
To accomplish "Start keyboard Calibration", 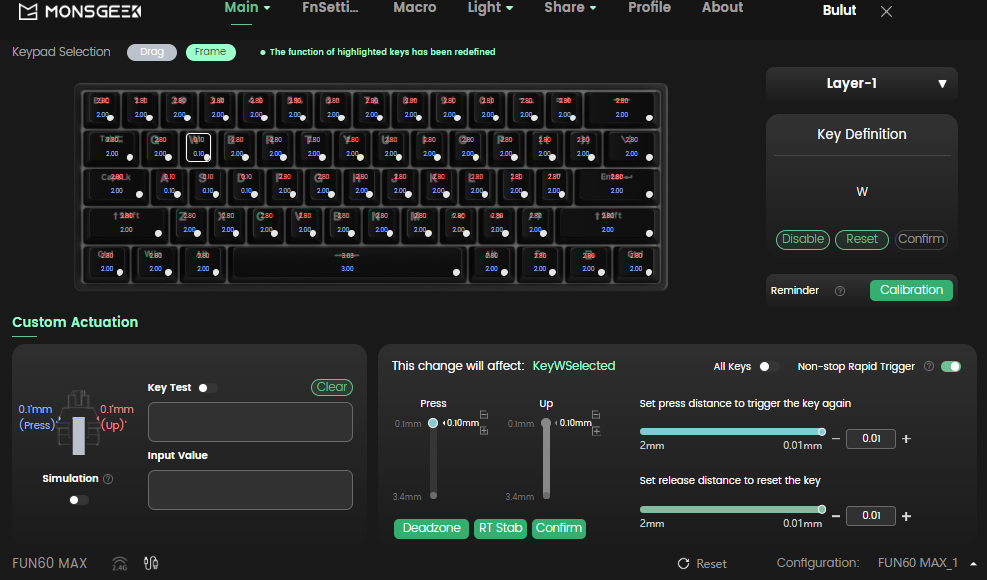I will click(911, 290).
